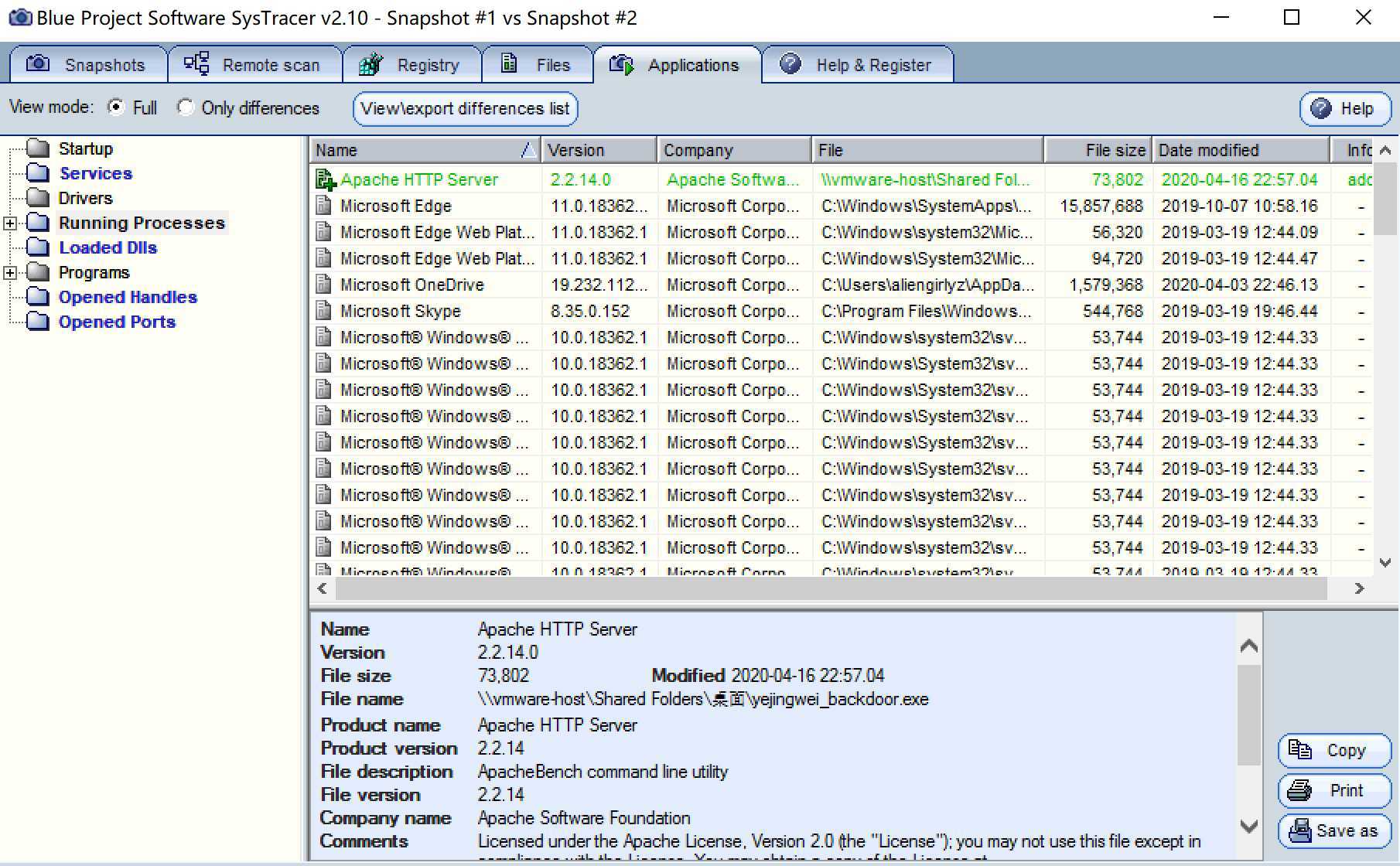Click the details pane scroll down arrow
The width and height of the screenshot is (1400, 866).
coord(1248,826)
